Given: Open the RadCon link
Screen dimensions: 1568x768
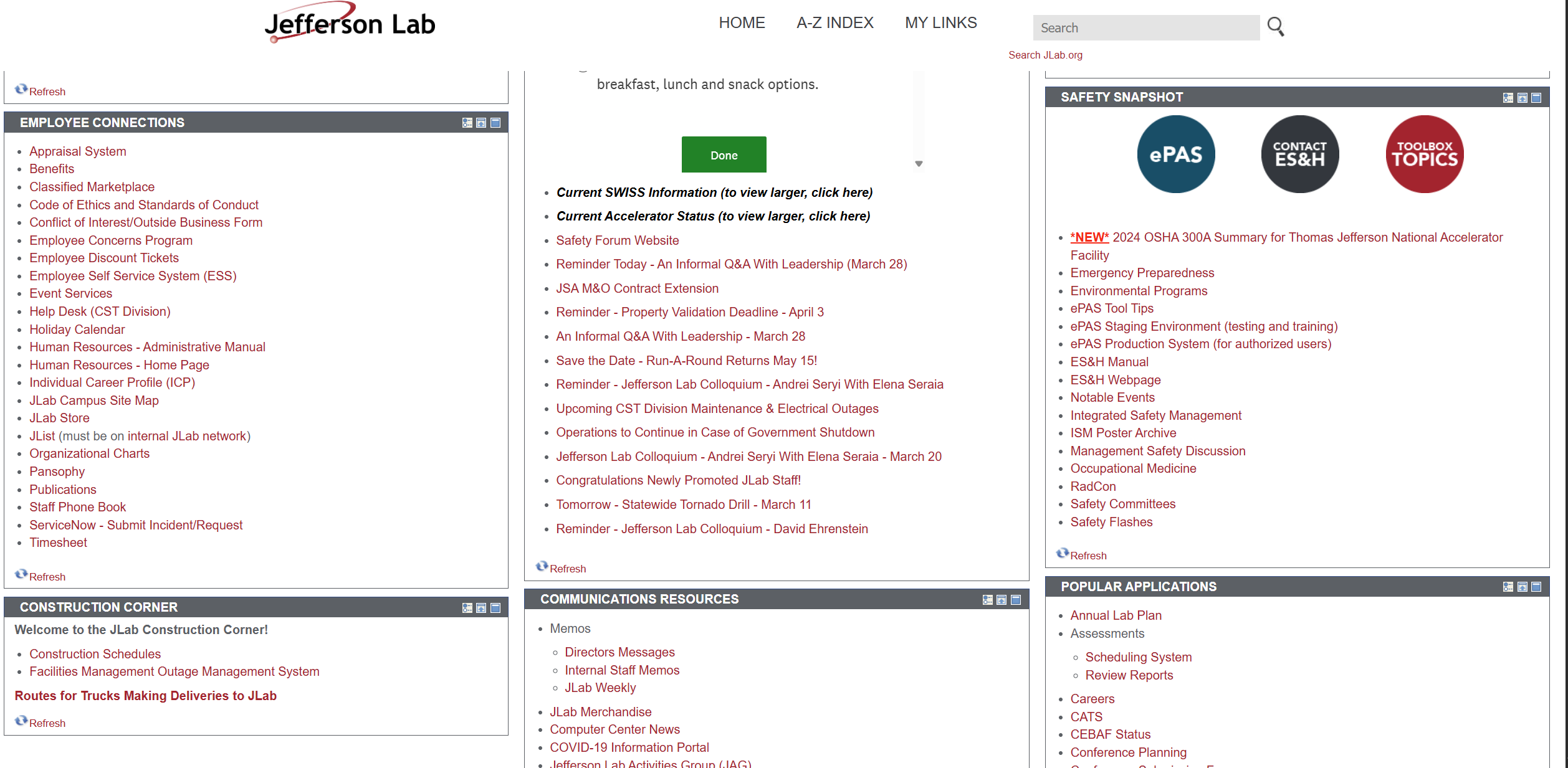Looking at the screenshot, I should point(1093,486).
